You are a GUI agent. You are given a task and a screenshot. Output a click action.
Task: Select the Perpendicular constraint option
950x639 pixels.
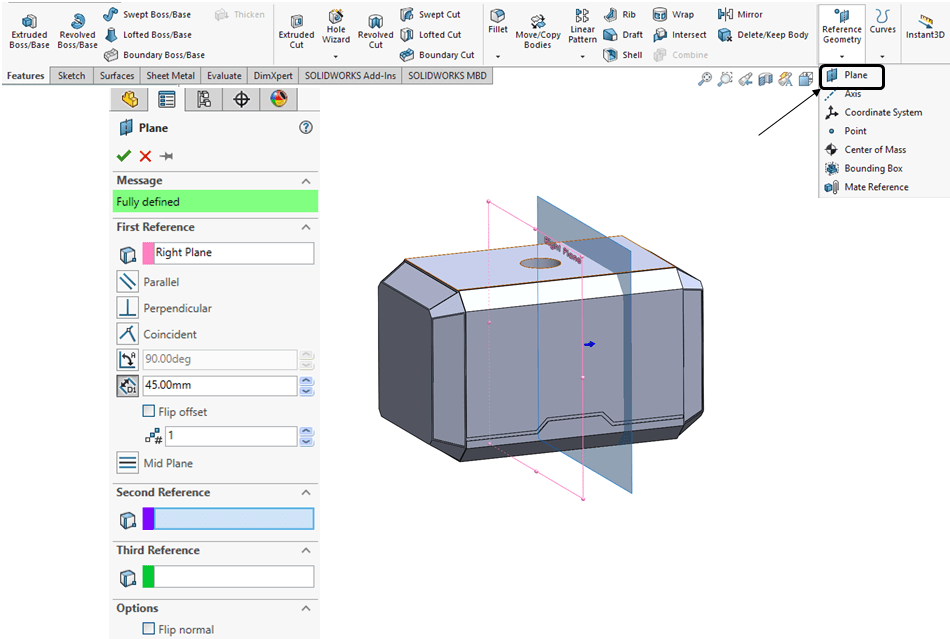tap(128, 308)
